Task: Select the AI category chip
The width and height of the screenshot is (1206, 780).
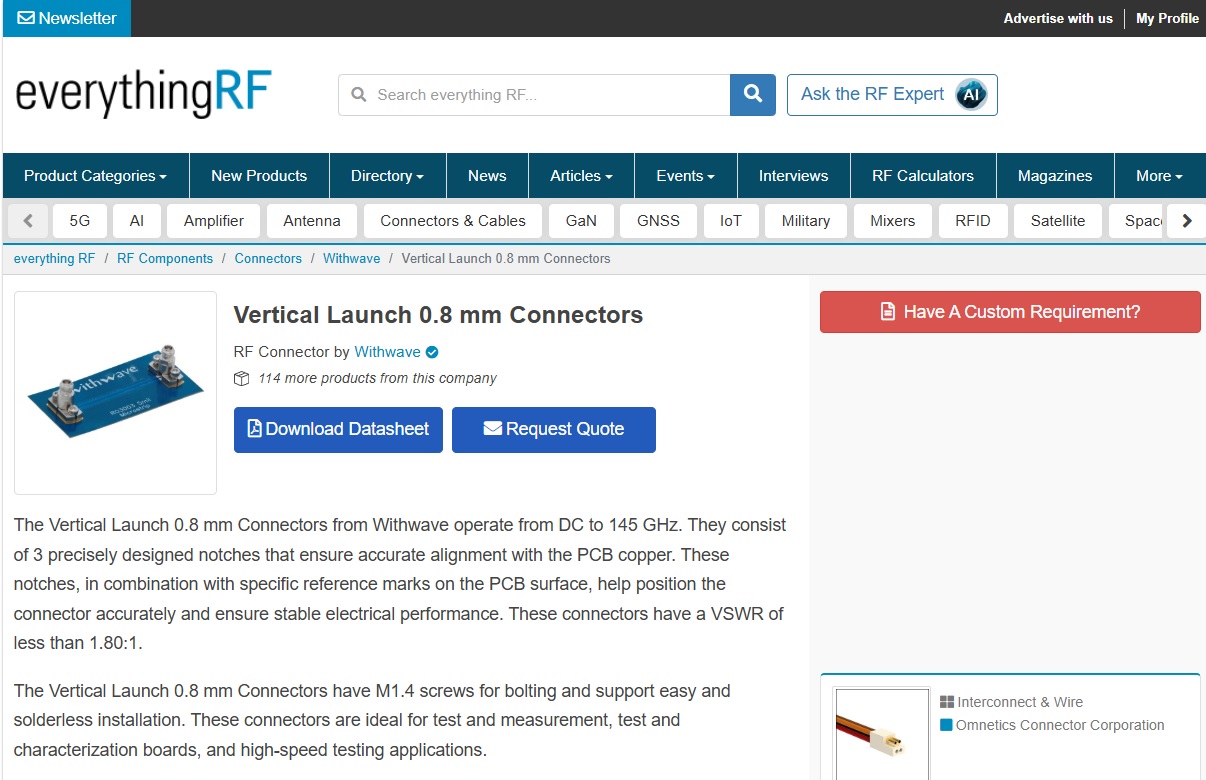Action: tap(137, 221)
